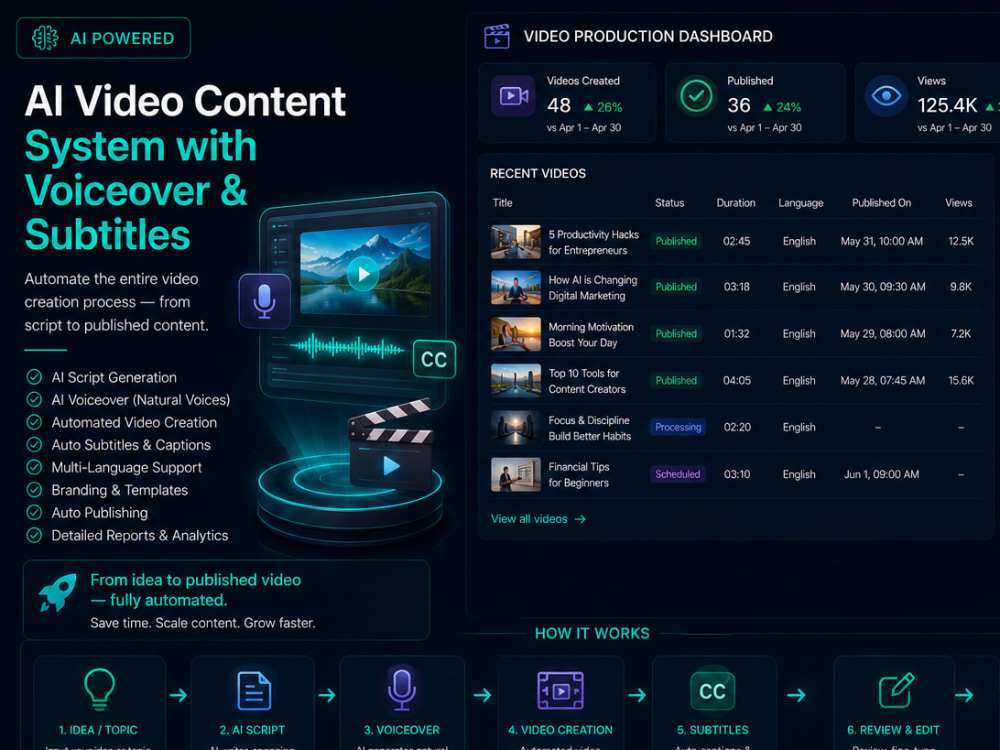The width and height of the screenshot is (1000, 750).
Task: Click the Views column header
Action: click(959, 203)
